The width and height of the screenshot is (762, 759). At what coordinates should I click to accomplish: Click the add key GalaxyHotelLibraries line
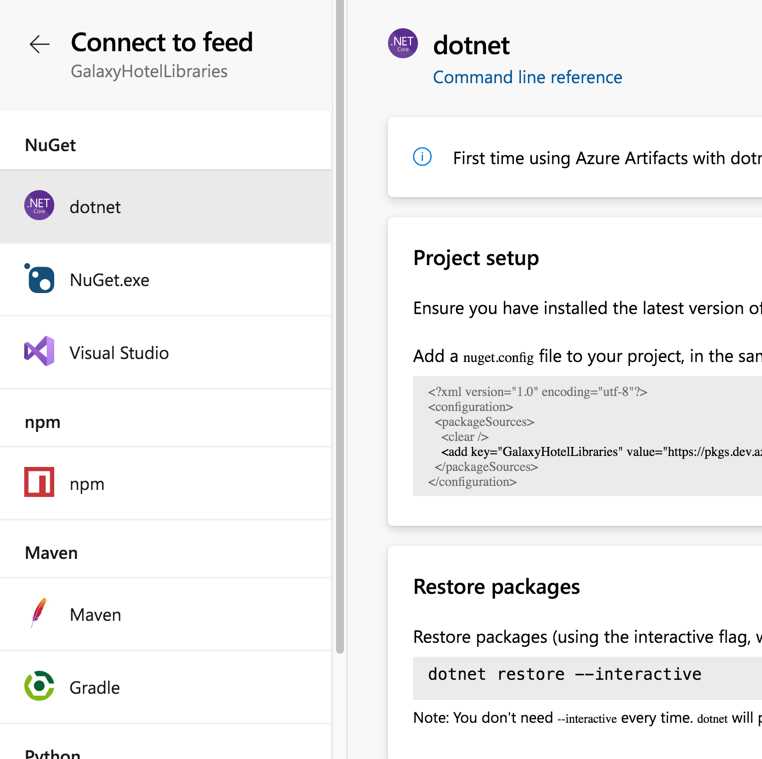tap(601, 452)
